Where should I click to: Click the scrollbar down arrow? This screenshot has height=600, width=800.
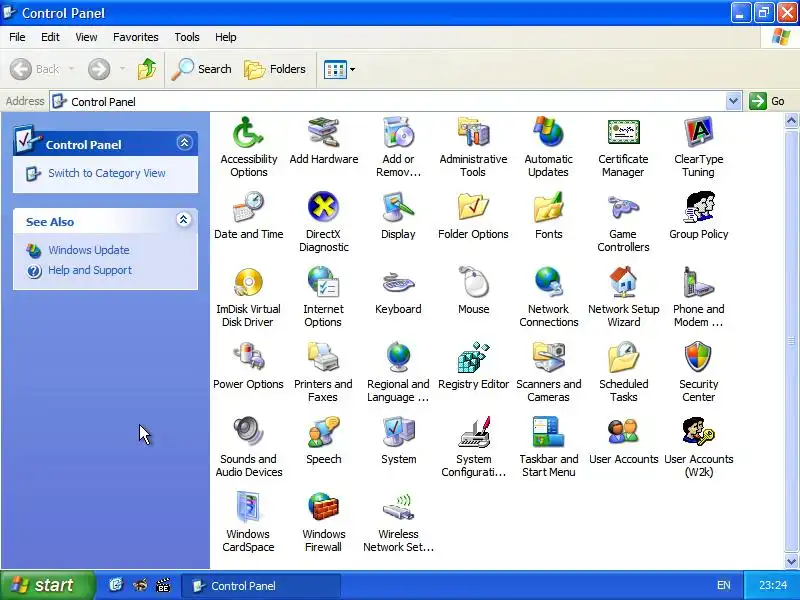791,561
